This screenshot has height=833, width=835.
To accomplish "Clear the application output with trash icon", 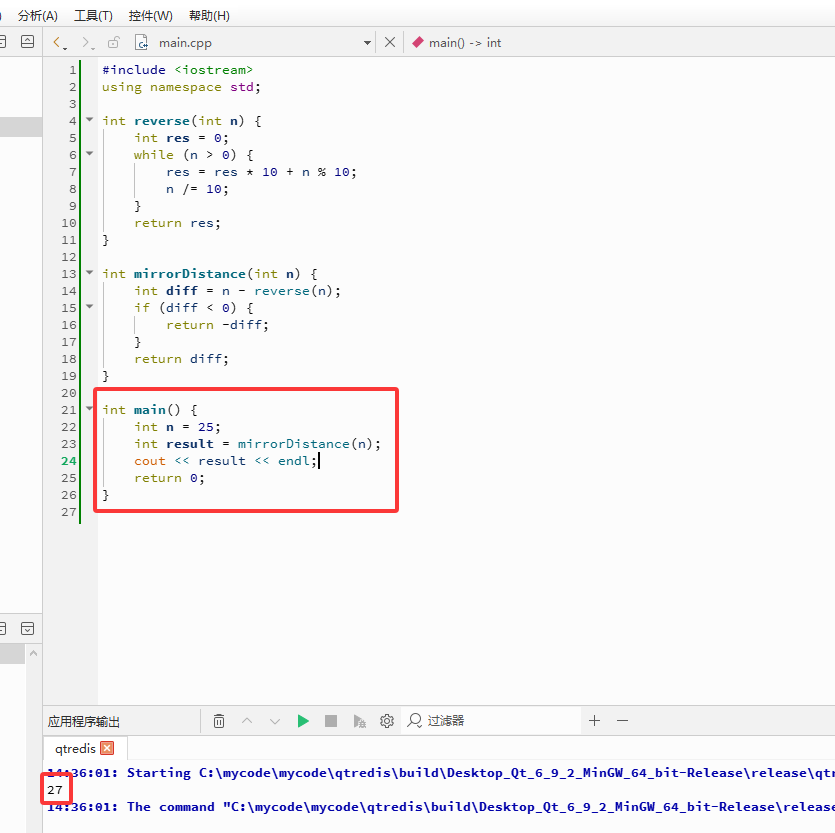I will coord(219,721).
